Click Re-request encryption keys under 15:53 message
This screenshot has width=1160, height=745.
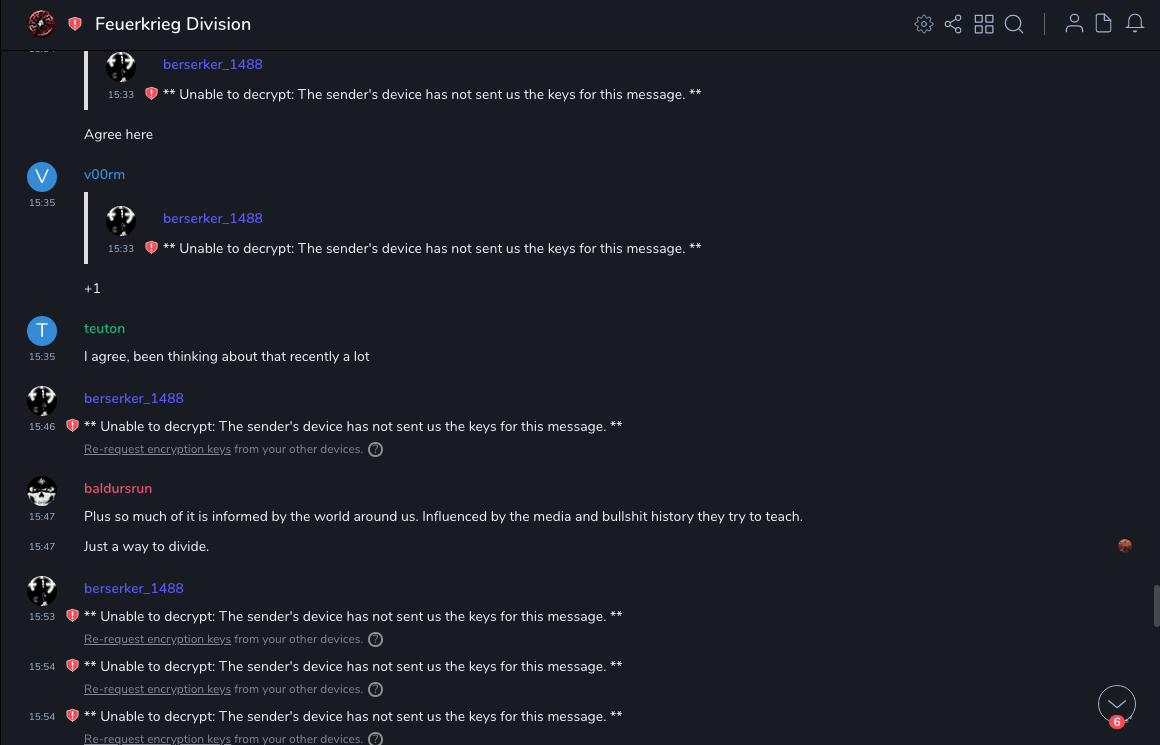click(x=157, y=640)
